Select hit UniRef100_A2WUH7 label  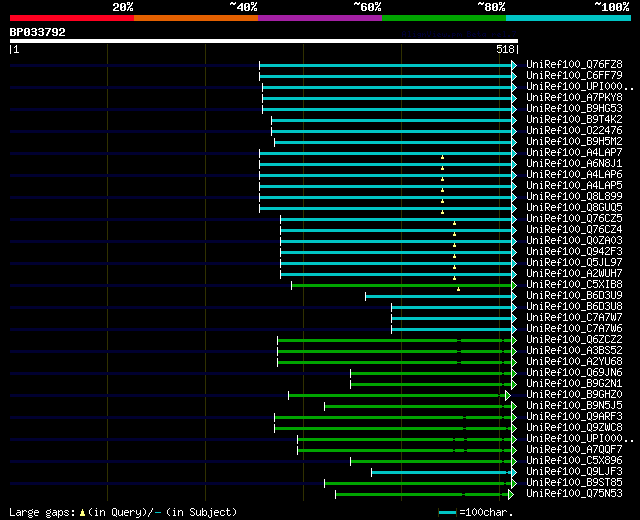pos(574,274)
